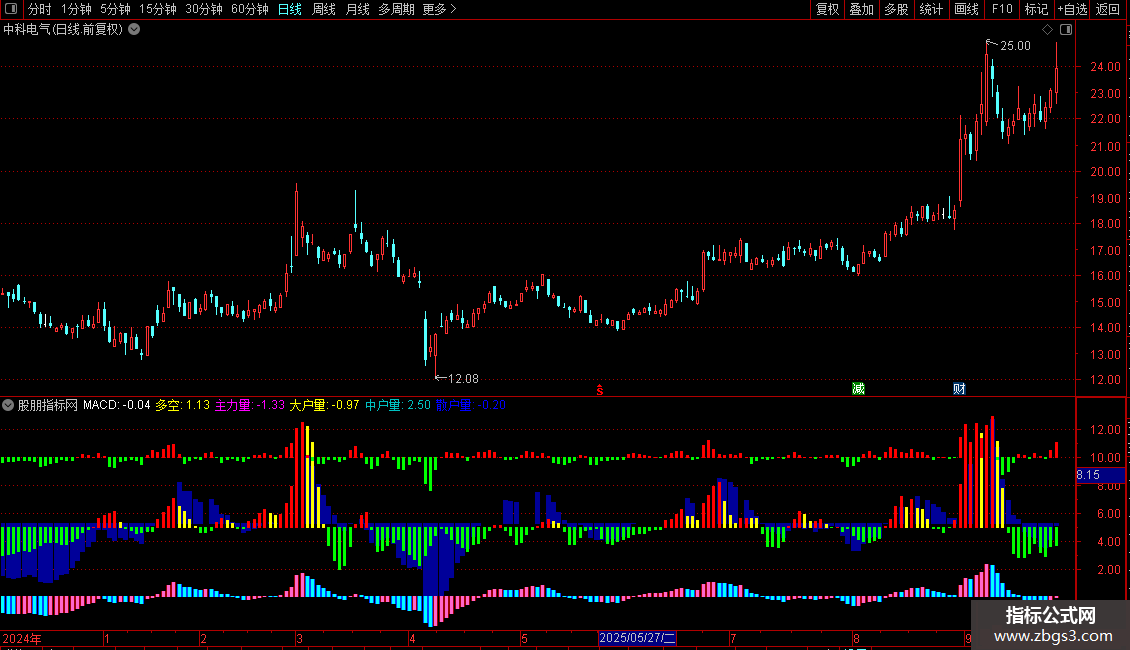Viewport: 1130px width, 650px height.
Task: Click the 主力量: -1.33 readout
Action: [x=249, y=405]
